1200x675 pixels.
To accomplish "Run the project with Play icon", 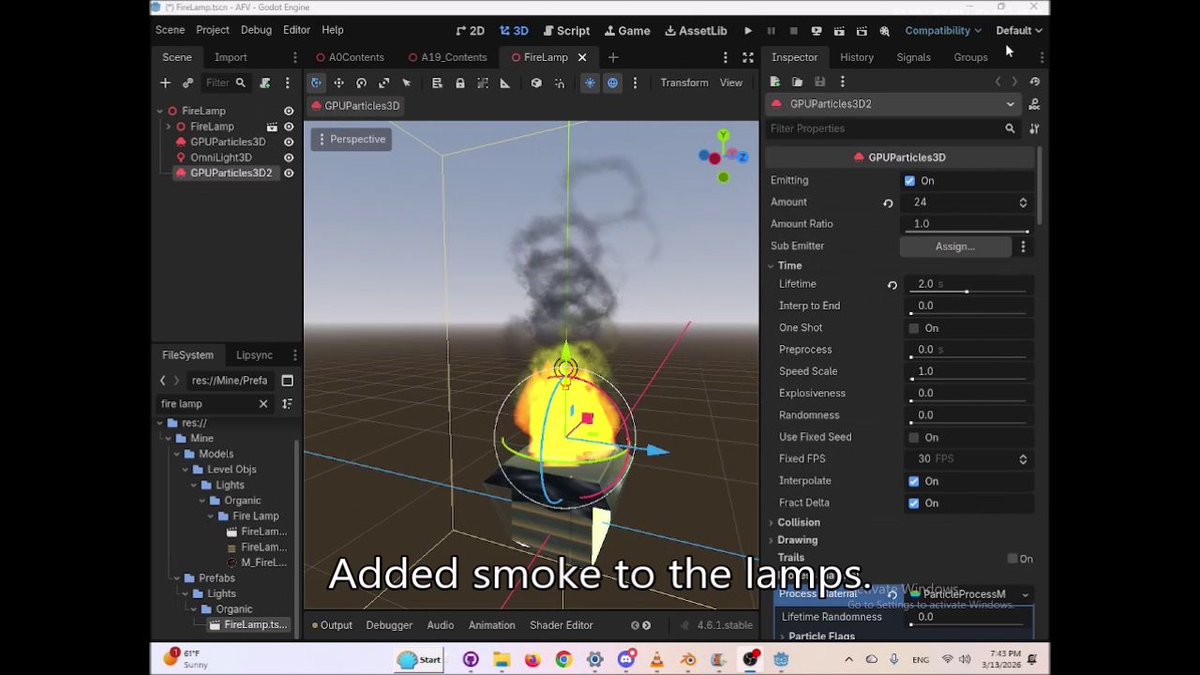I will coord(748,31).
